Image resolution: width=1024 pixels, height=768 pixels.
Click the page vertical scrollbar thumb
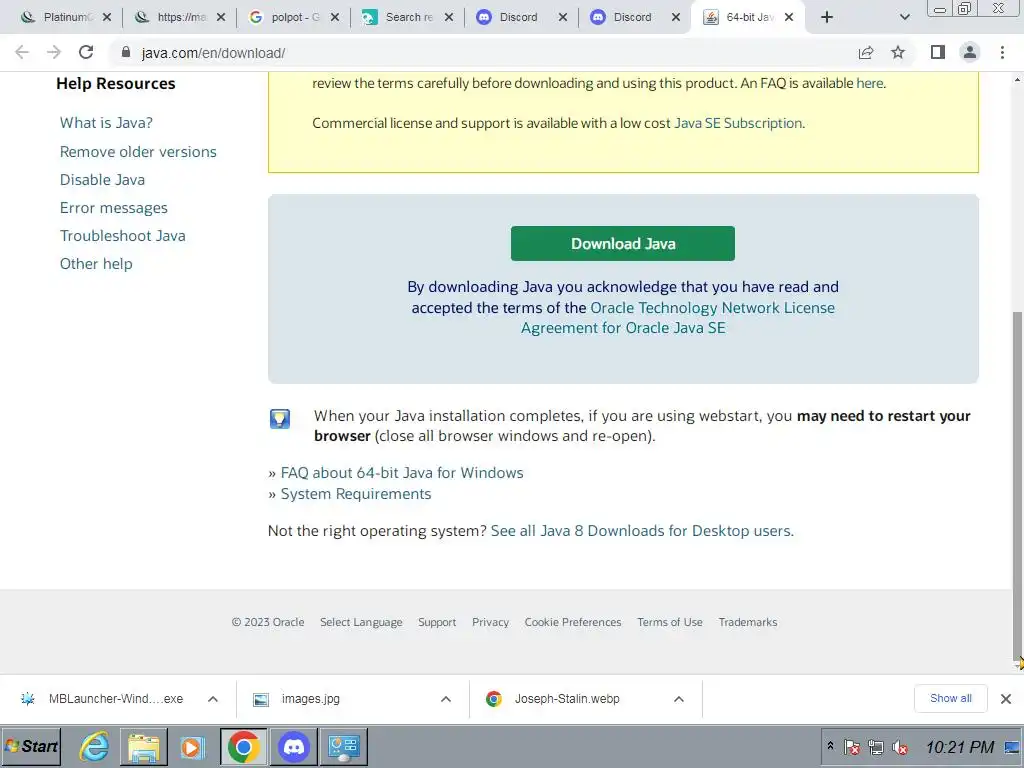[x=1017, y=487]
